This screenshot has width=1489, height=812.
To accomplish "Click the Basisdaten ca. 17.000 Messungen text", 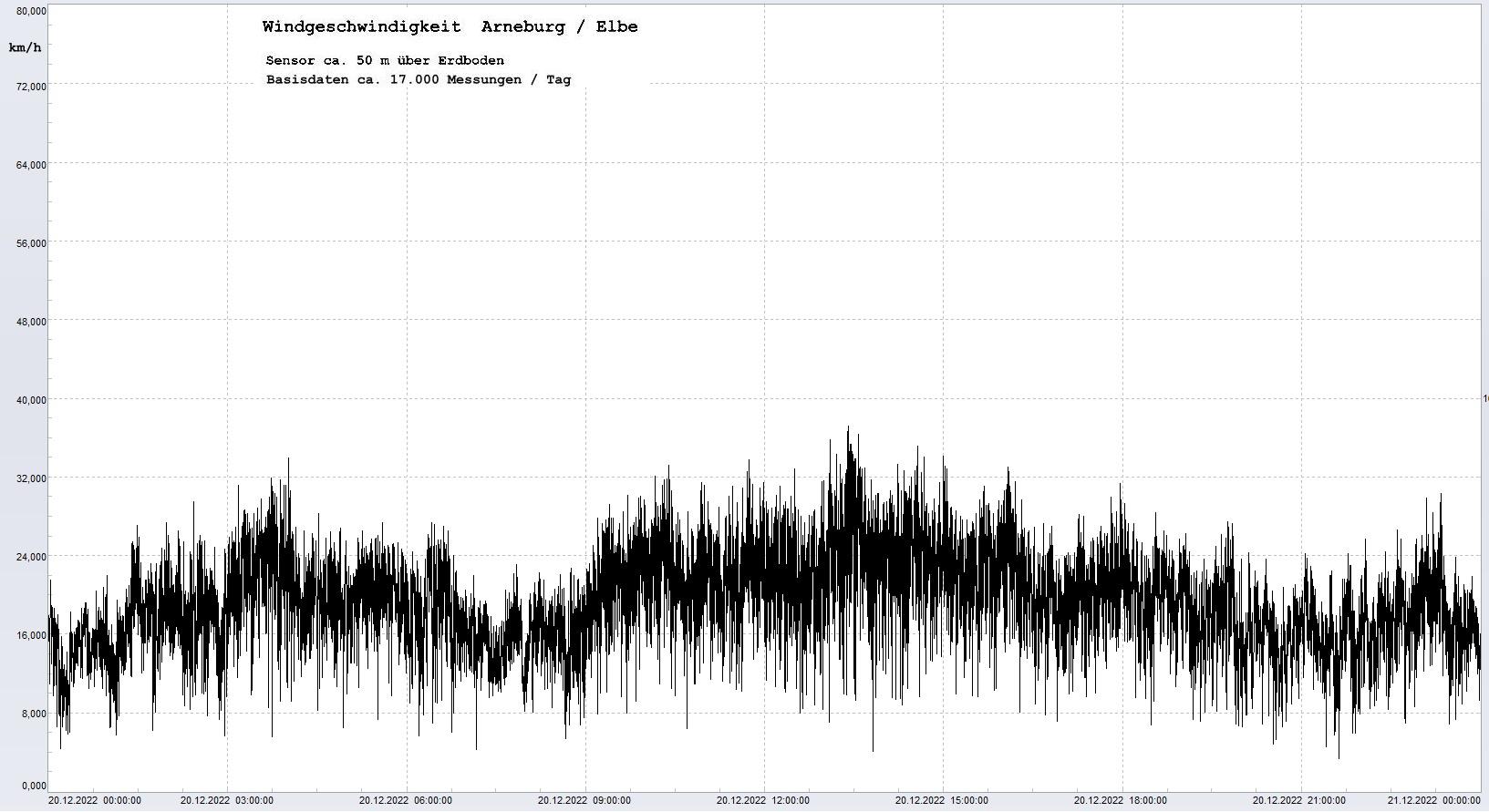I will tap(418, 80).
